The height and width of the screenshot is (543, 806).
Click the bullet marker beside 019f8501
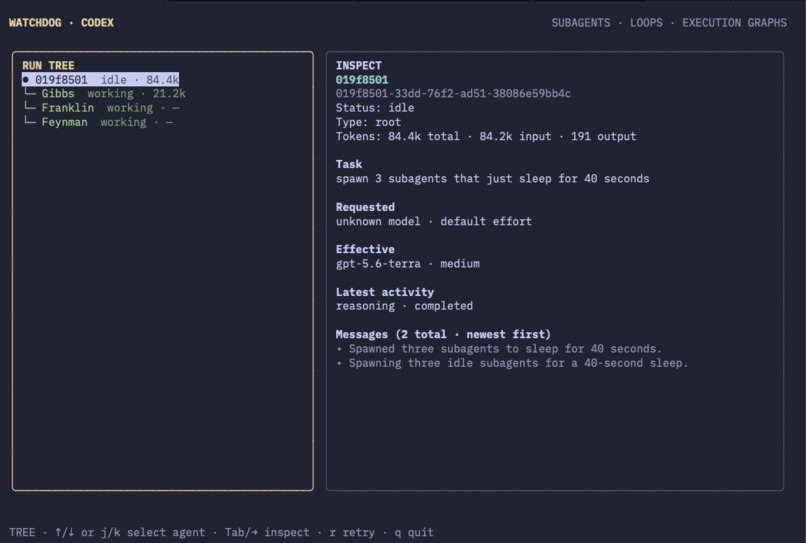pyautogui.click(x=26, y=80)
